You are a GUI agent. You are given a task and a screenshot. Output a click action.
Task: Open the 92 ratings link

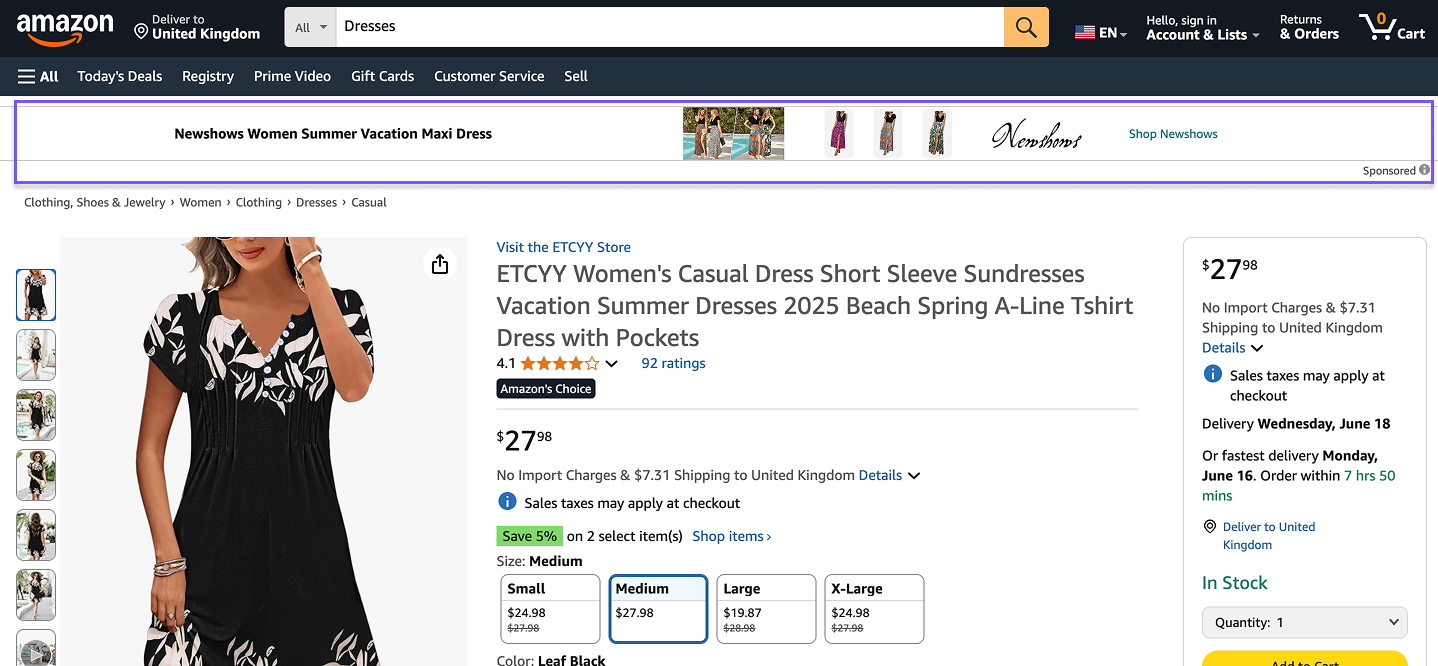pyautogui.click(x=673, y=363)
